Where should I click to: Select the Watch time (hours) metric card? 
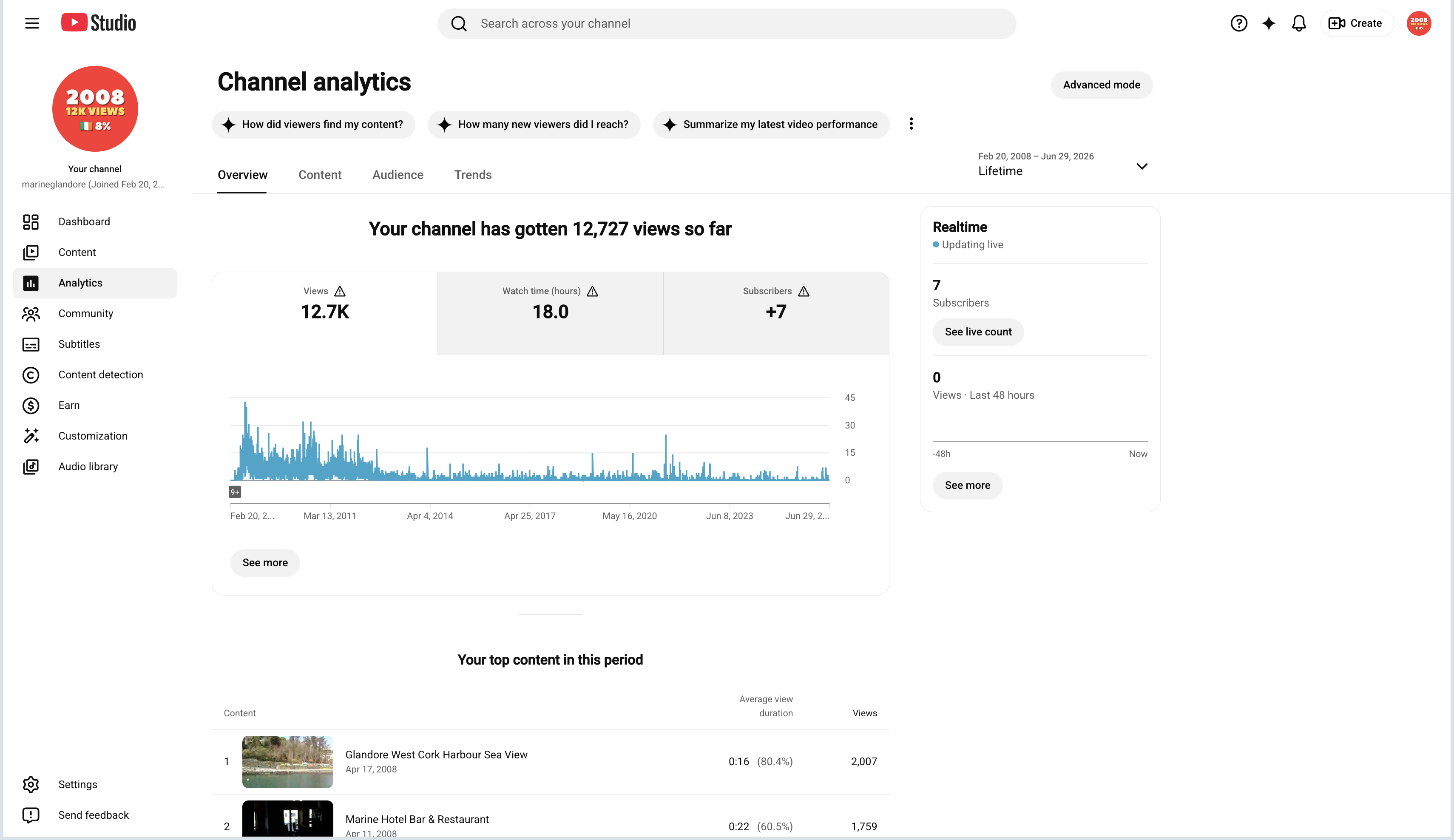[x=551, y=313]
